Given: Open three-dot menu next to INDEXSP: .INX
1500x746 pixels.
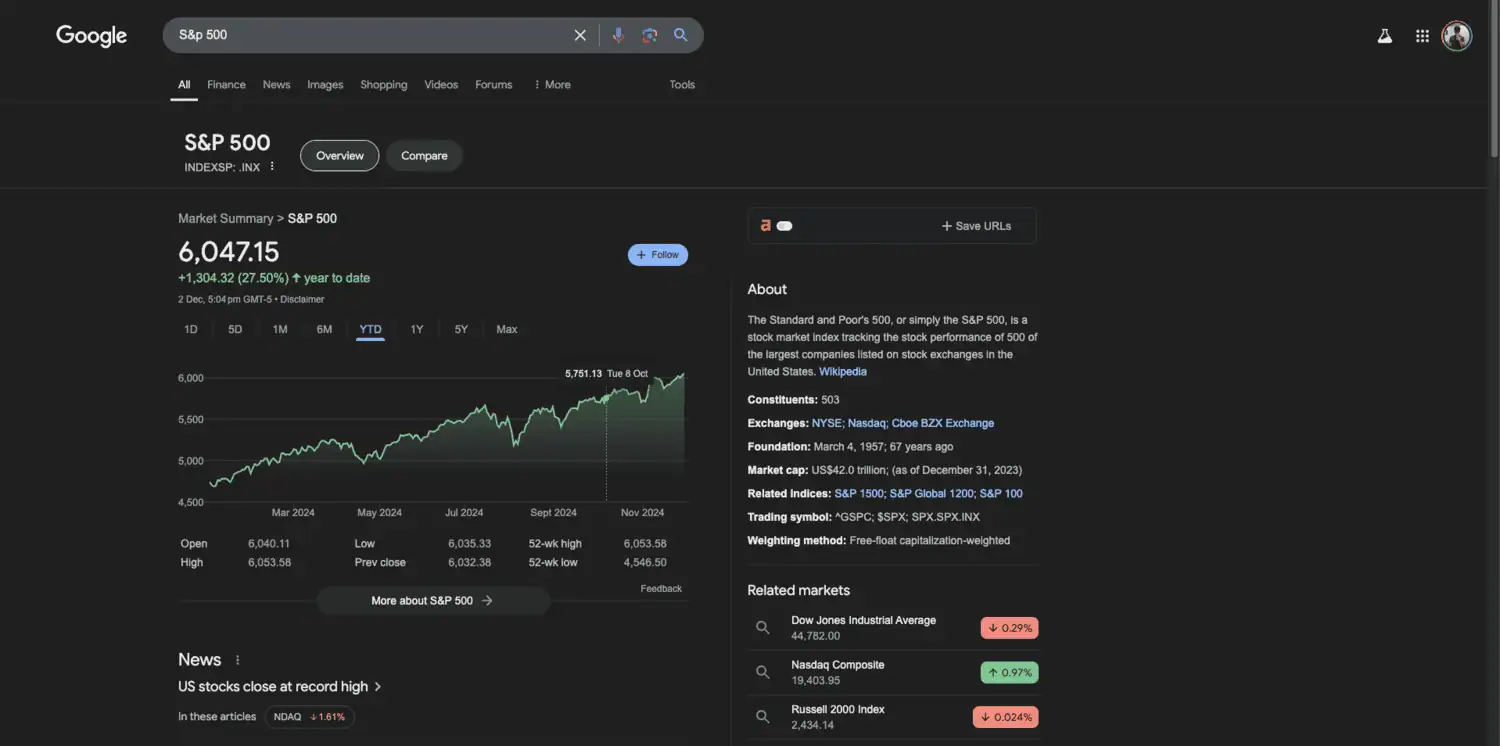Looking at the screenshot, I should 272,166.
